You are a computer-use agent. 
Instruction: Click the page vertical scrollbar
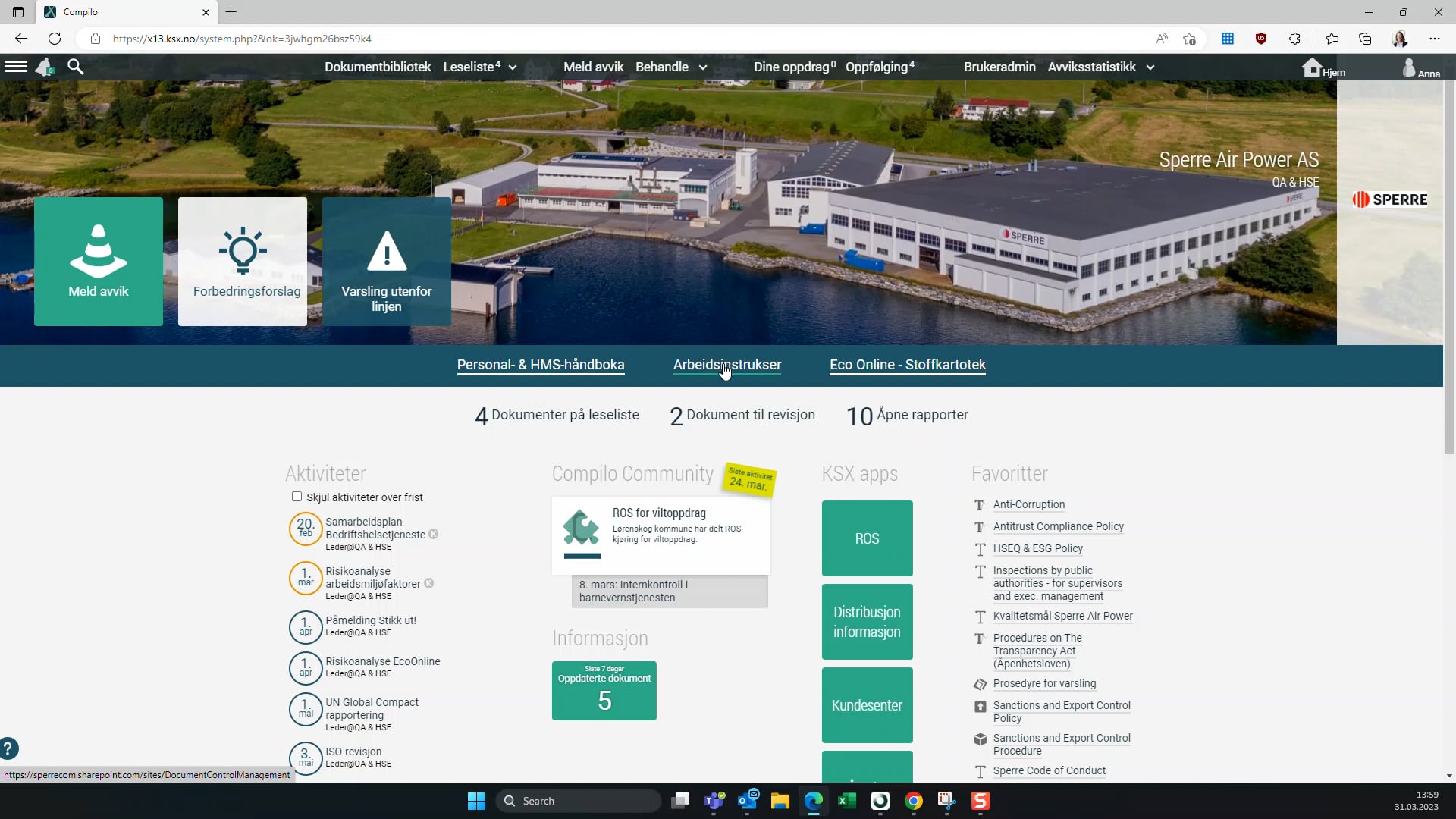click(1449, 265)
